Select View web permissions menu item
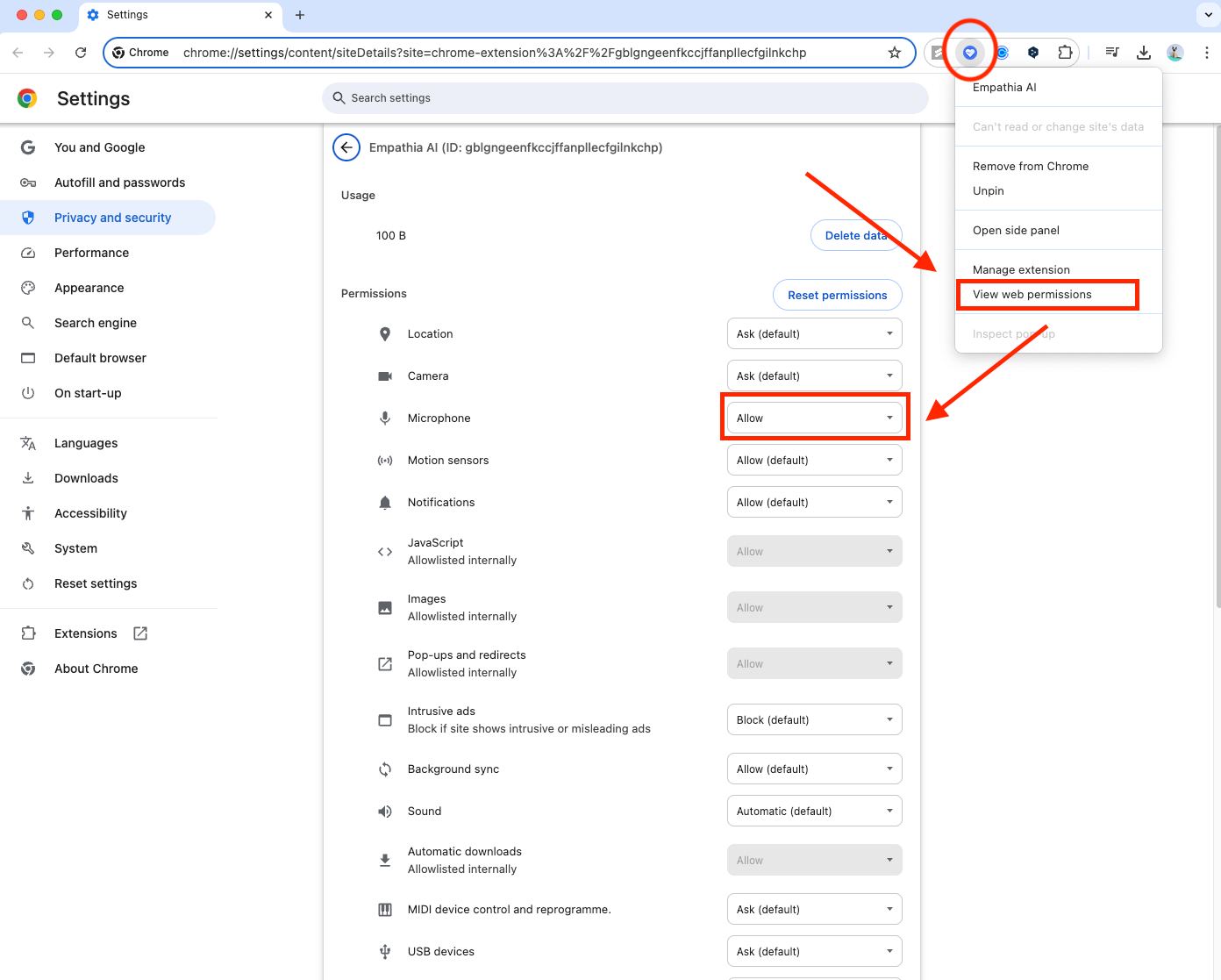 (1059, 295)
